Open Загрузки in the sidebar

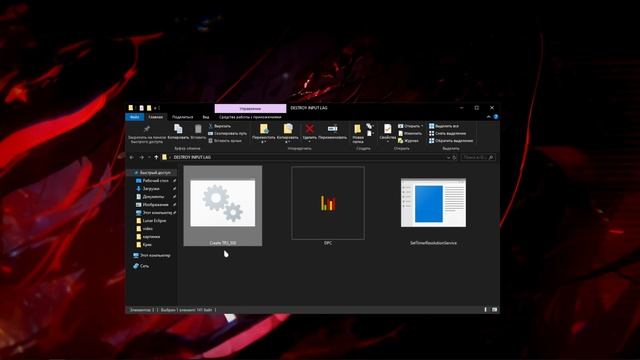tap(151, 189)
